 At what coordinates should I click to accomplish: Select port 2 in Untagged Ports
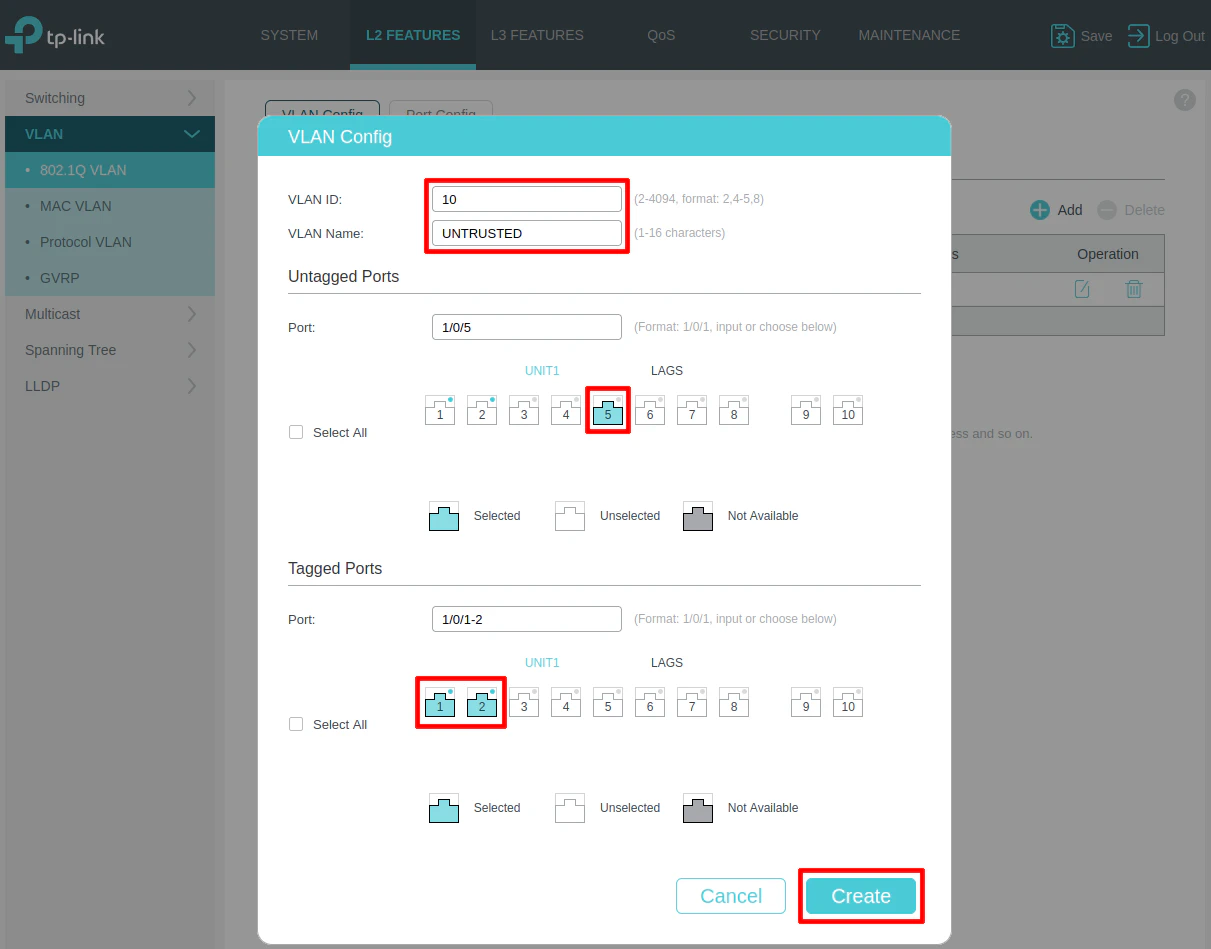[x=482, y=410]
